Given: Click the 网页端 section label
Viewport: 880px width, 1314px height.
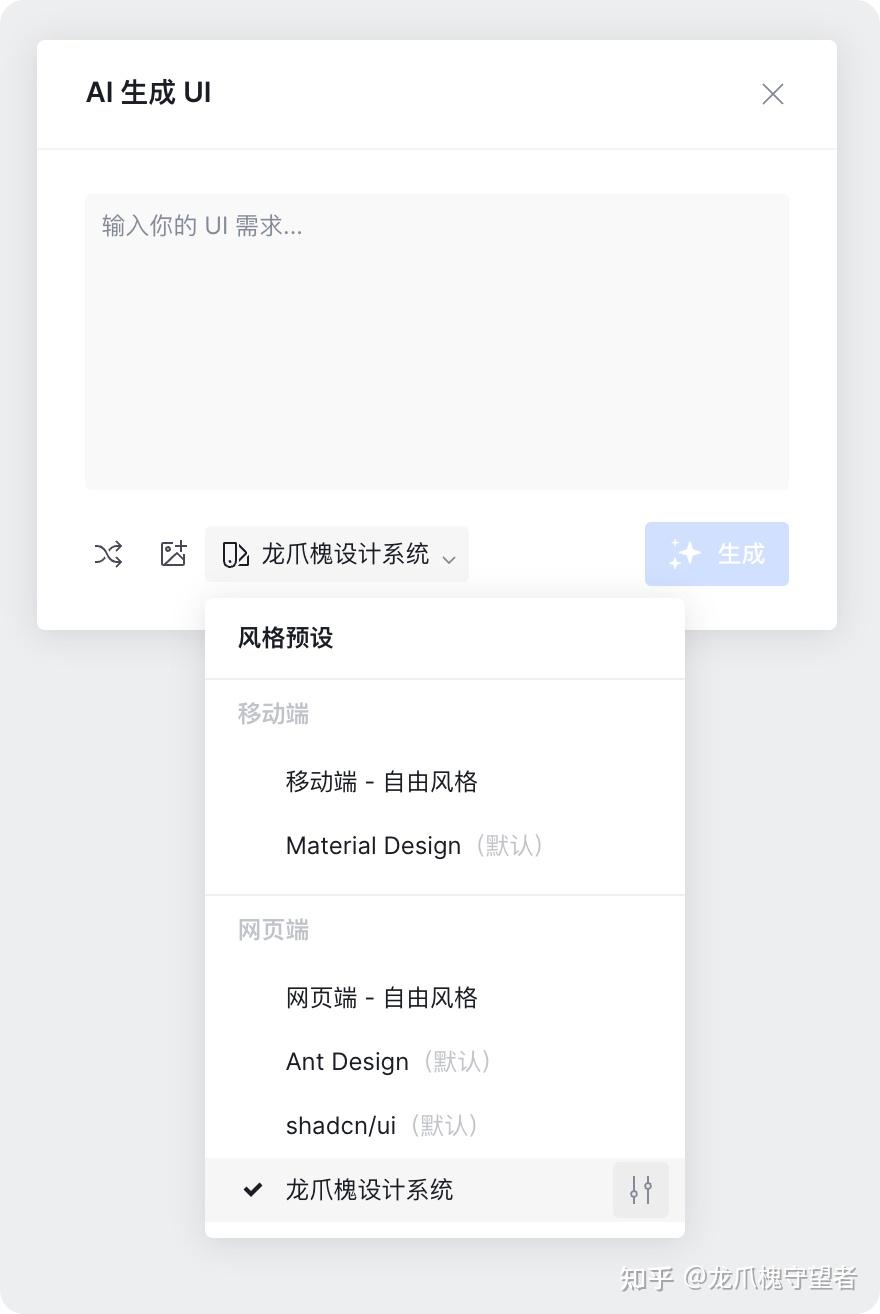Looking at the screenshot, I should click(x=273, y=930).
